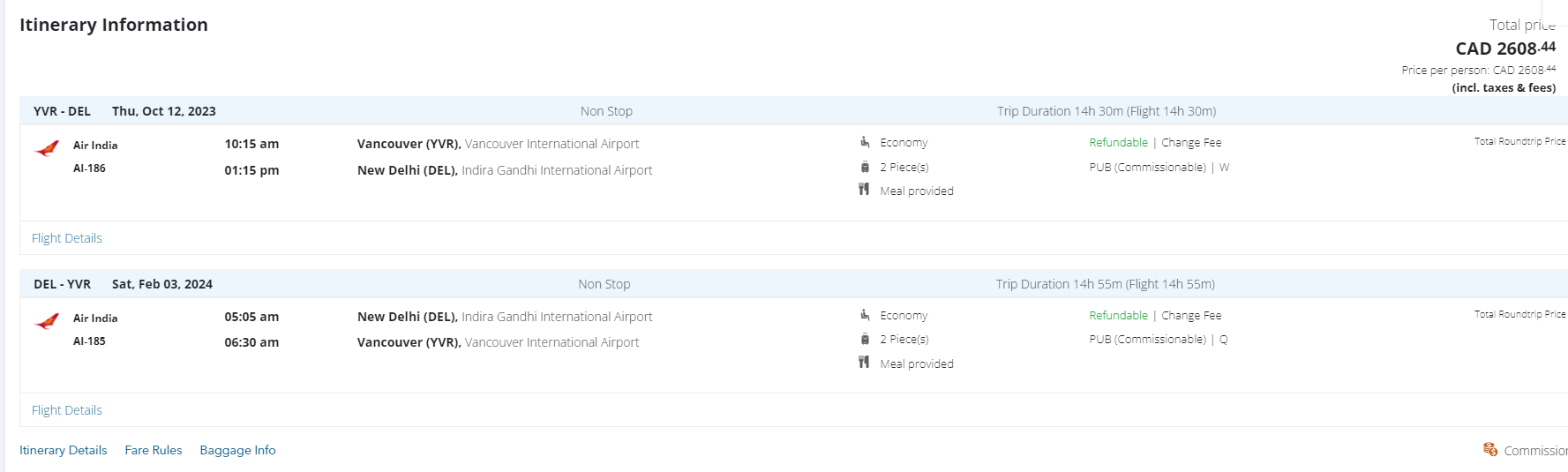Click the seat icon beside Economy on outbound flight
Image resolution: width=1568 pixels, height=472 pixels.
pyautogui.click(x=865, y=142)
